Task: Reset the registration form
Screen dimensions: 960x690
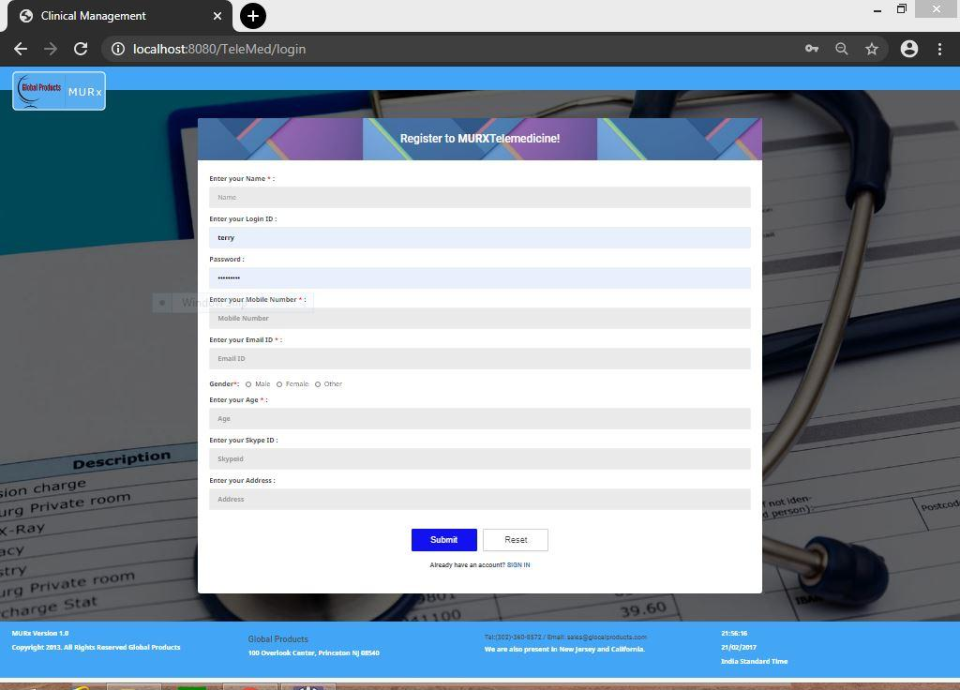Action: click(x=516, y=539)
